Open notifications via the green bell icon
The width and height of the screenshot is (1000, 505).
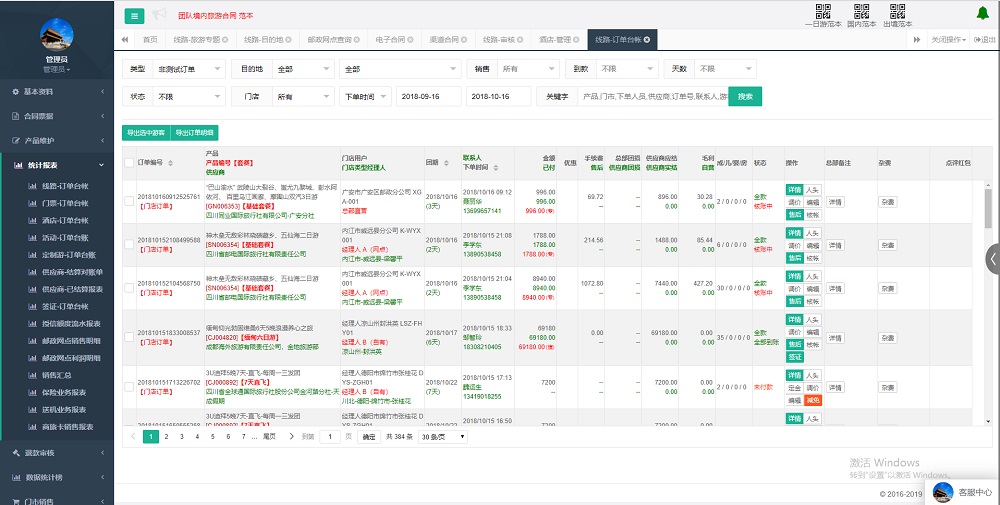pyautogui.click(x=982, y=13)
